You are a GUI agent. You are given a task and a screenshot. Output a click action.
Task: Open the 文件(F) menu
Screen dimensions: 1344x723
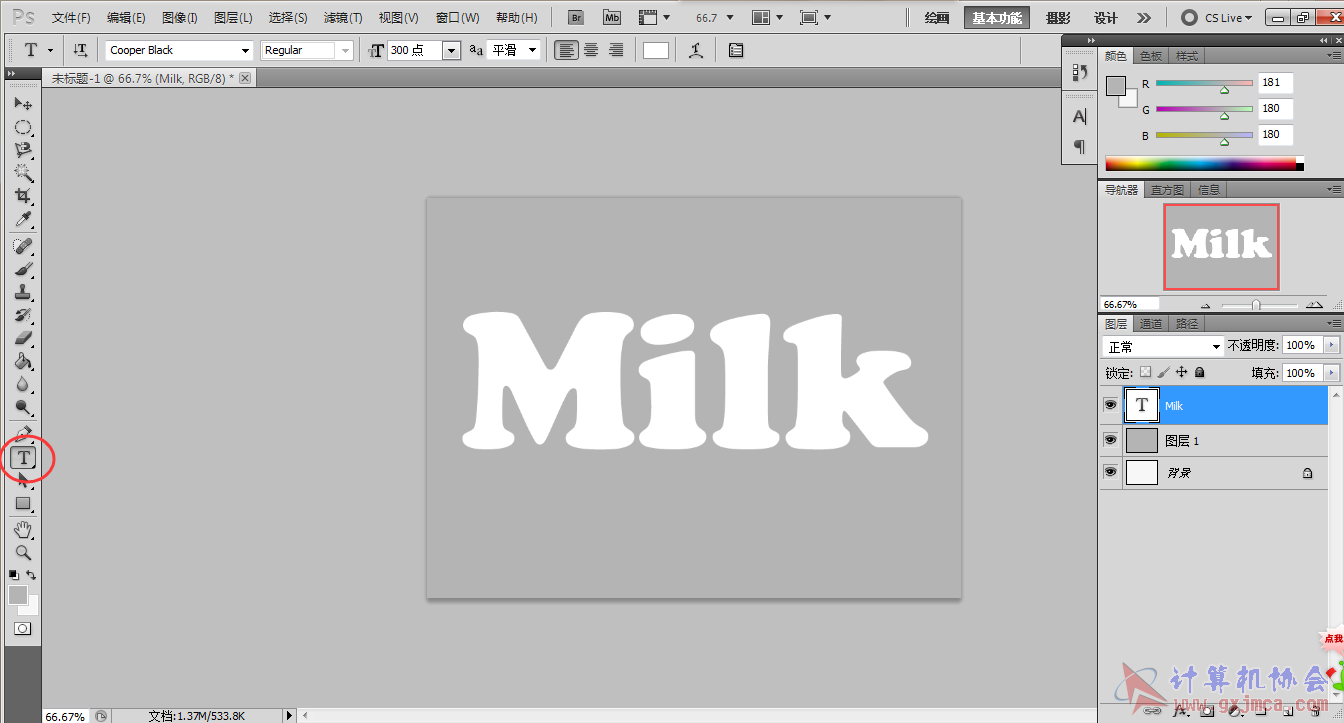tap(71, 18)
